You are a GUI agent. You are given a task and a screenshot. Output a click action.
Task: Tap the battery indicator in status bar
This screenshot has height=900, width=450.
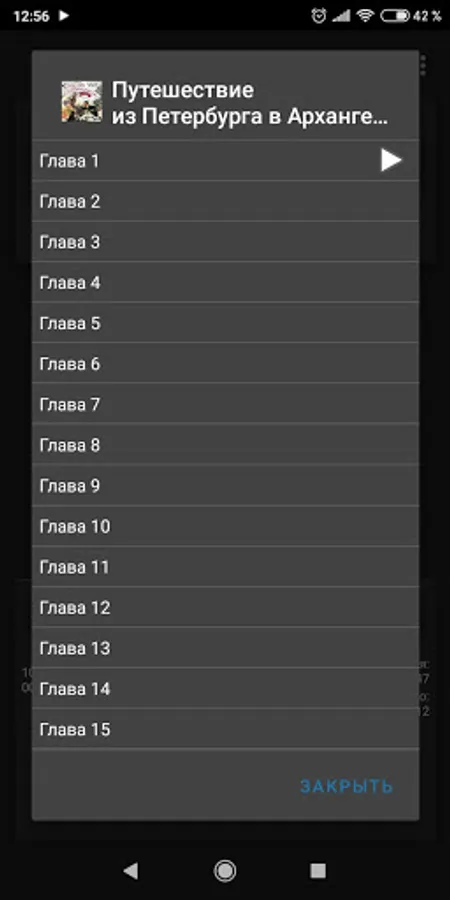[395, 15]
